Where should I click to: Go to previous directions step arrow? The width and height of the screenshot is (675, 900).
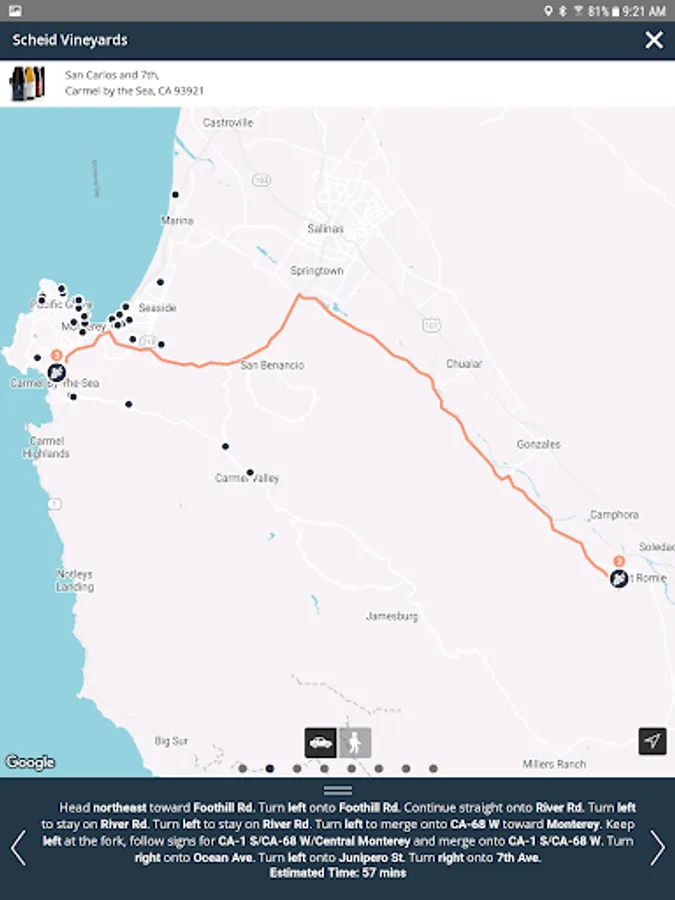18,847
